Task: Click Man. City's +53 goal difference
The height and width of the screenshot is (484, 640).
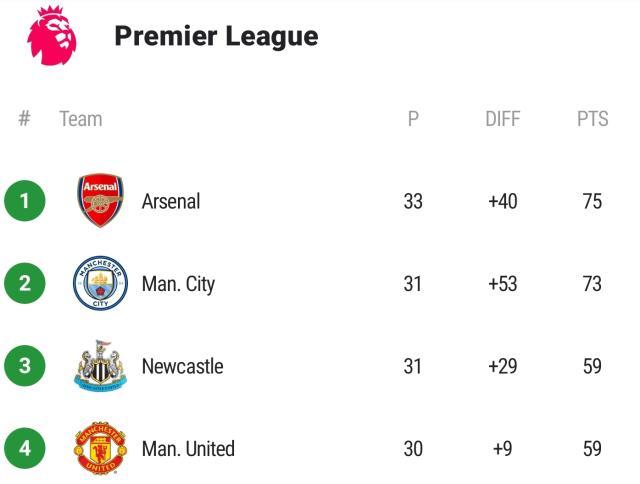Action: click(x=503, y=284)
